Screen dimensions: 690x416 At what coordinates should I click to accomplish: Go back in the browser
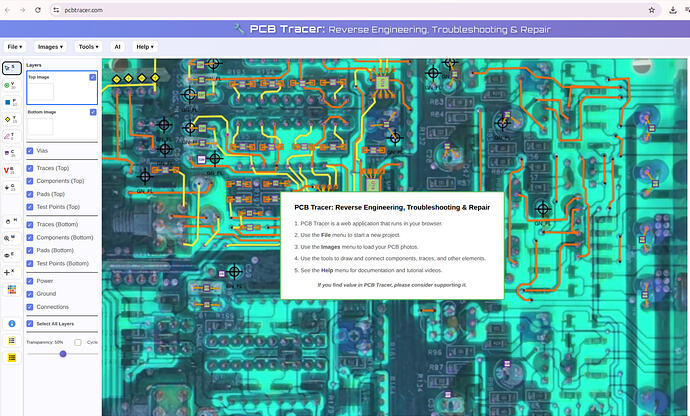point(7,10)
